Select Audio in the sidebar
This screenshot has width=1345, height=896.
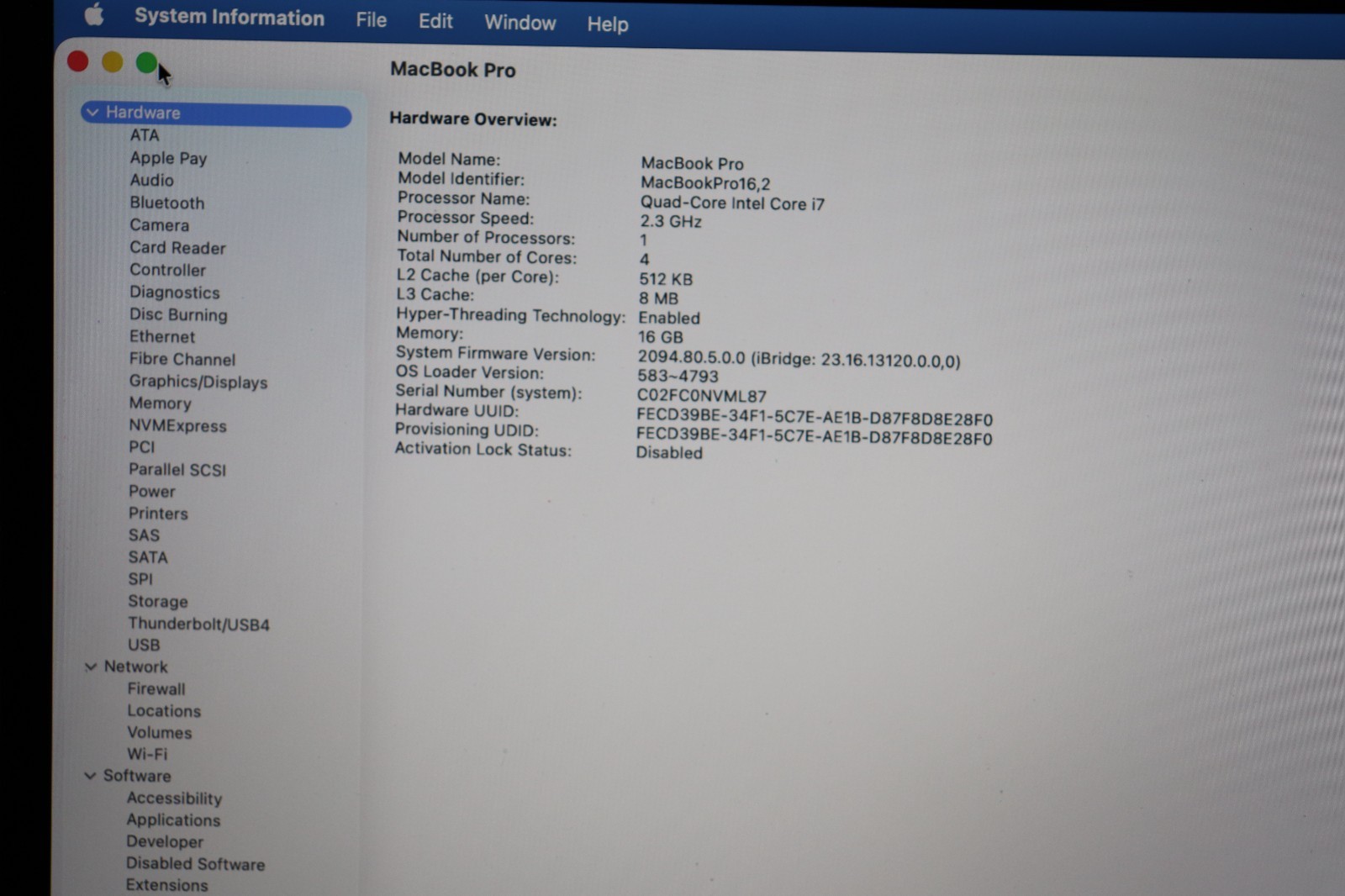click(x=151, y=180)
